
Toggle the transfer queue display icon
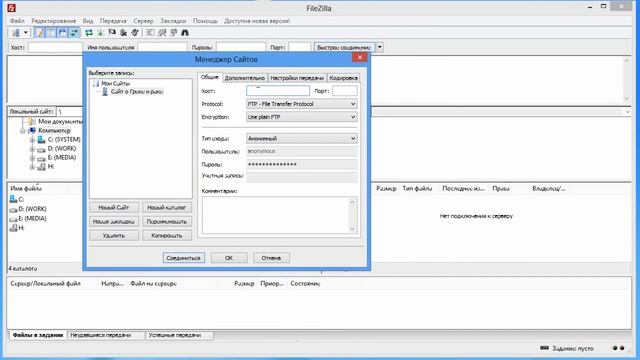click(74, 33)
